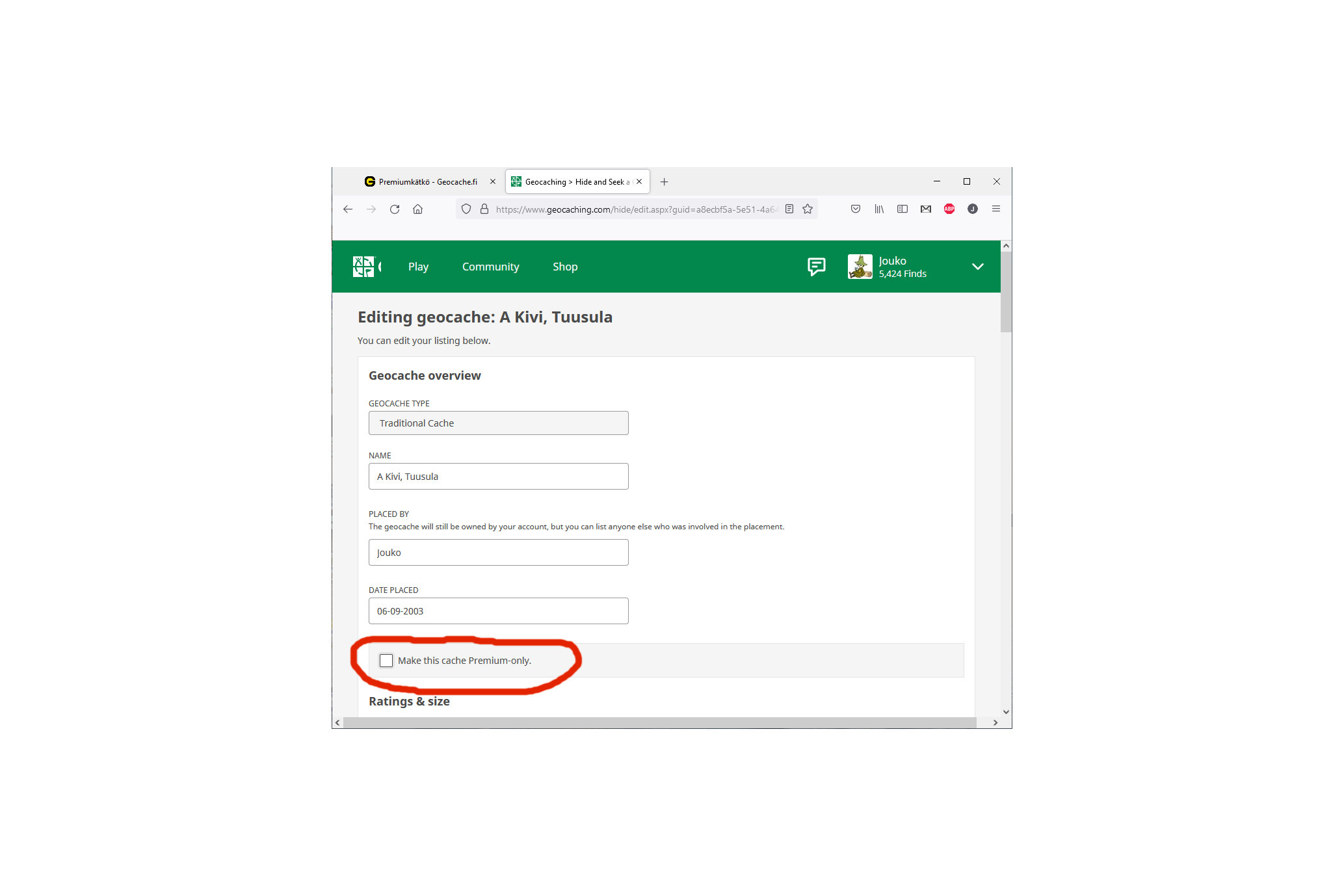Toggle reader view icon in address bar
The width and height of the screenshot is (1344, 896).
point(789,209)
